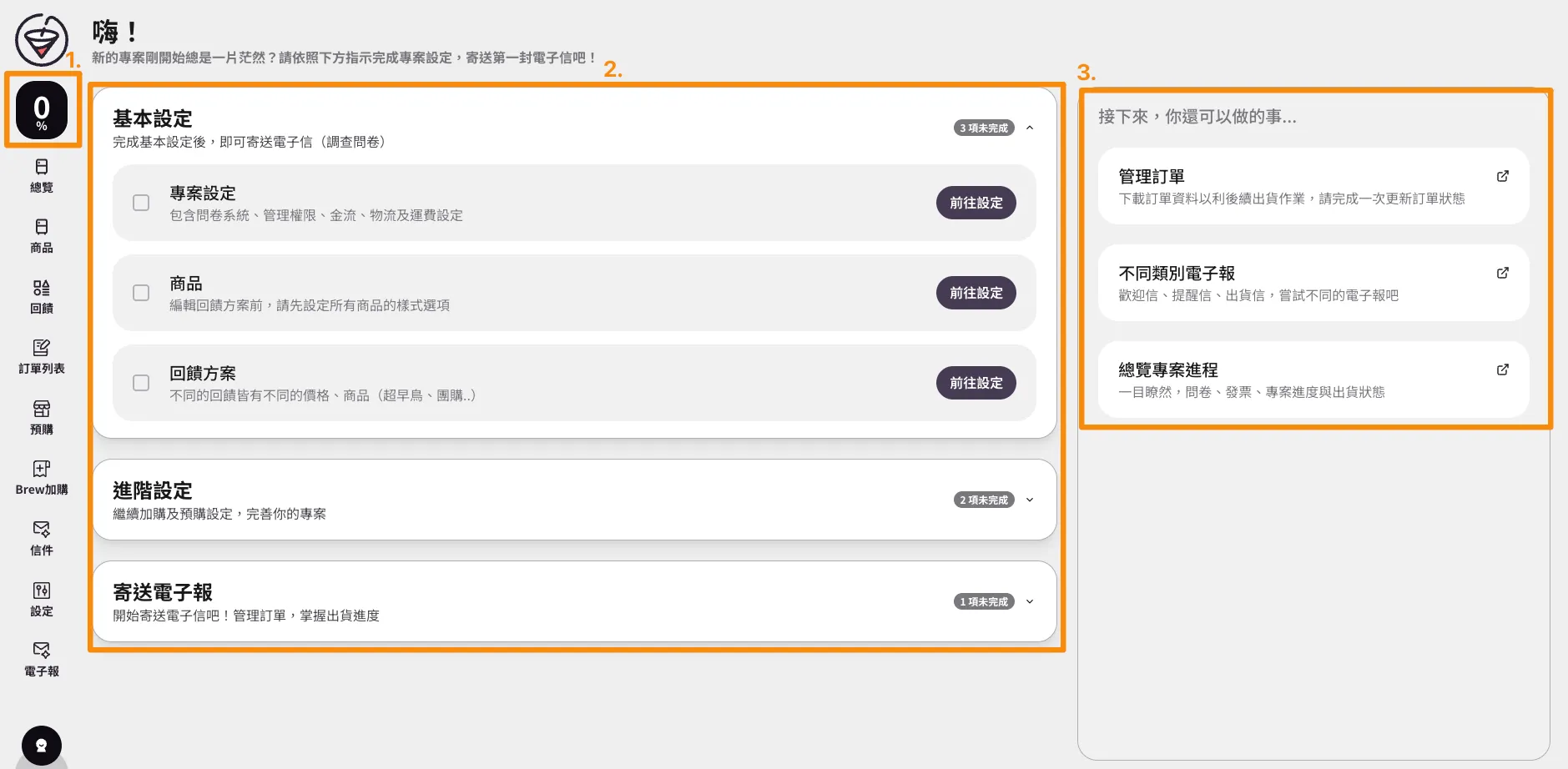Click the 0% progress indicator
Image resolution: width=1568 pixels, height=769 pixels.
[x=42, y=110]
